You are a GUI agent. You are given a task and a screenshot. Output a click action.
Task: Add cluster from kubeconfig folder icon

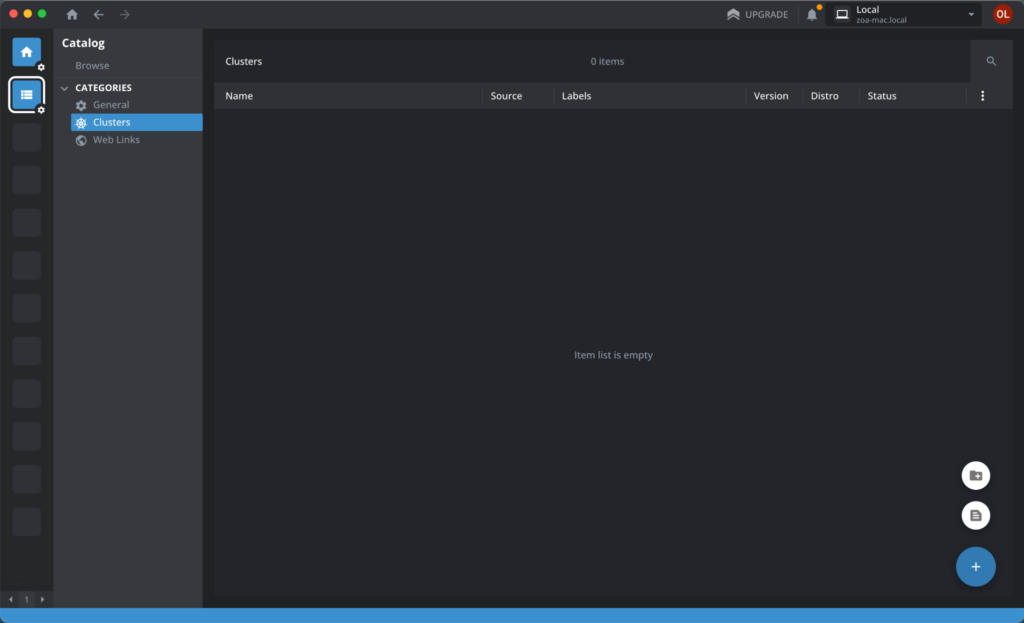click(975, 475)
